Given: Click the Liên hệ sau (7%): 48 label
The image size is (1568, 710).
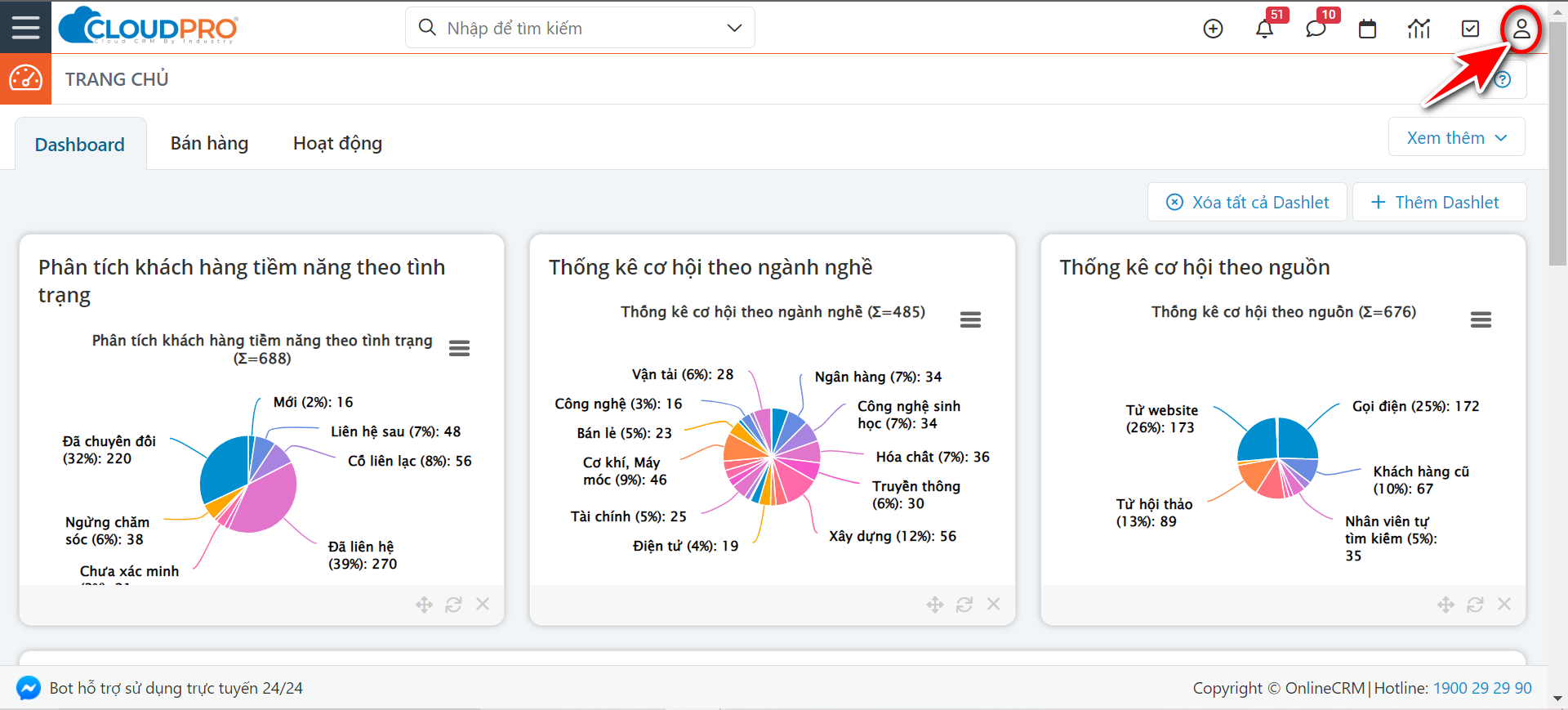Looking at the screenshot, I should coord(395,431).
